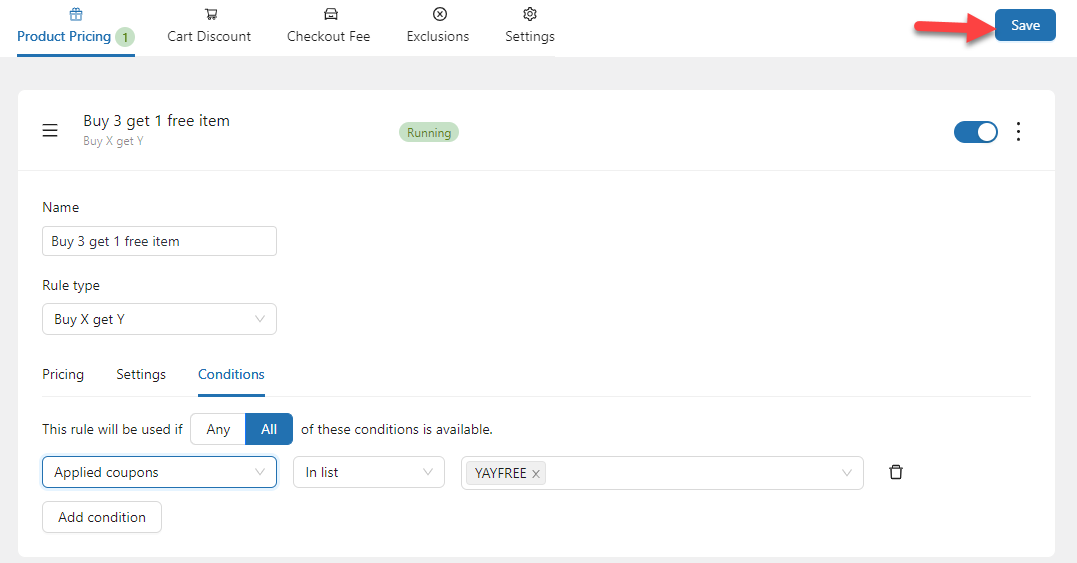
Task: Select Any conditions match option
Action: (218, 429)
